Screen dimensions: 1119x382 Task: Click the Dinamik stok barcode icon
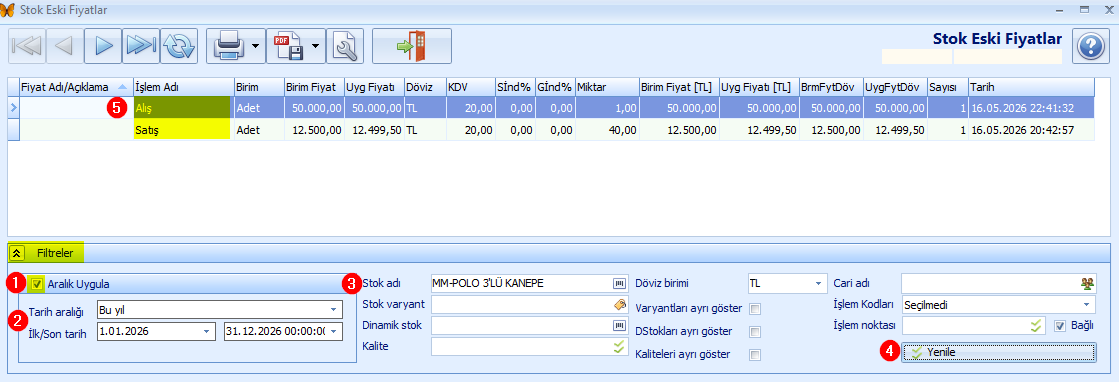click(x=619, y=326)
